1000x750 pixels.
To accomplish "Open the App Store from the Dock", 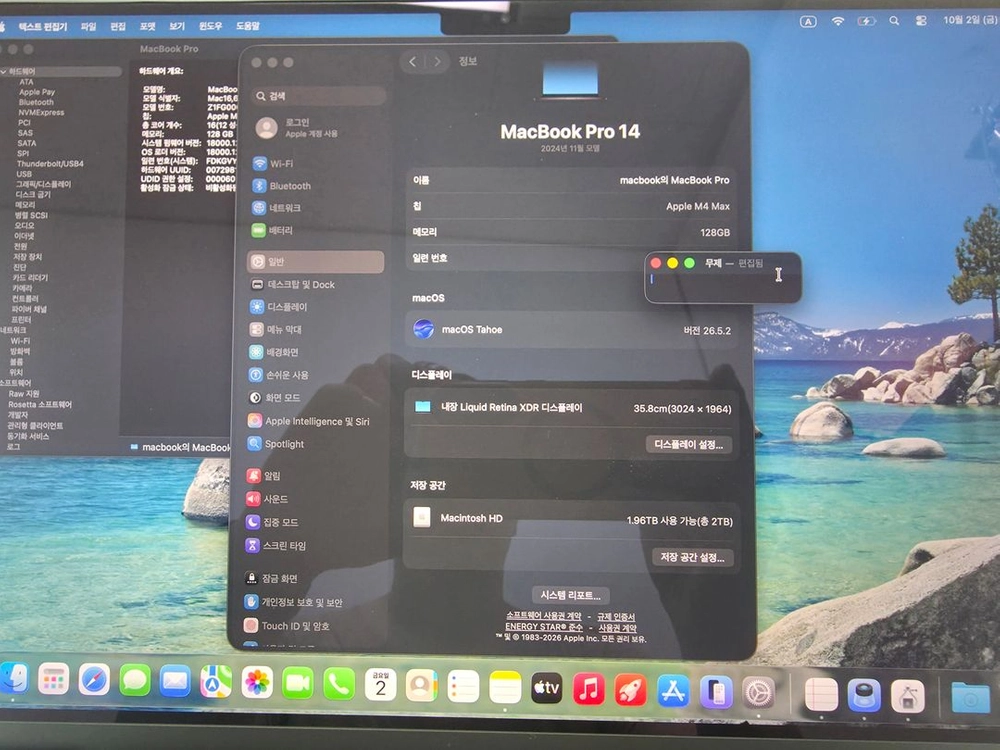I will click(x=673, y=691).
